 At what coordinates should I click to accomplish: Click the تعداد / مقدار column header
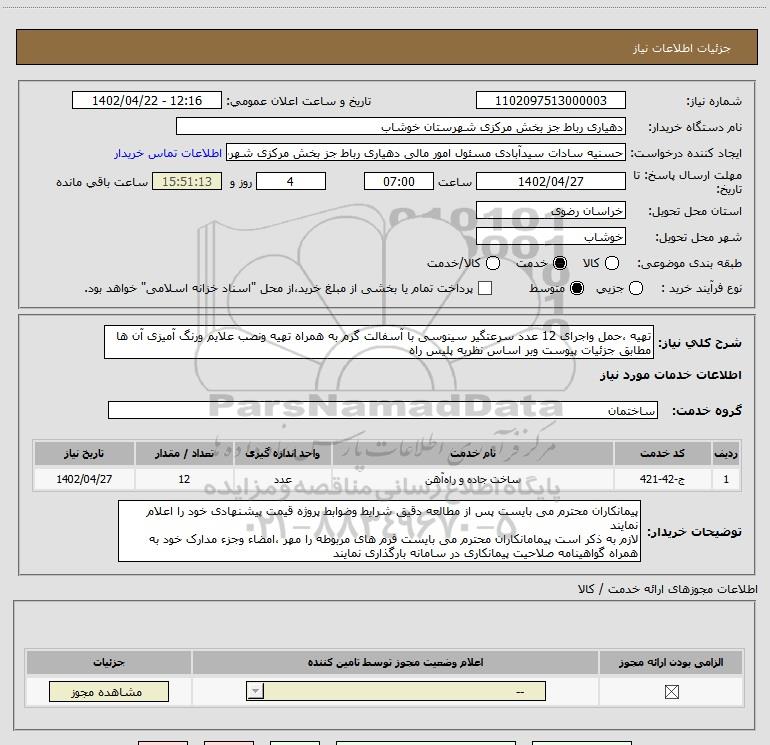pyautogui.click(x=184, y=453)
